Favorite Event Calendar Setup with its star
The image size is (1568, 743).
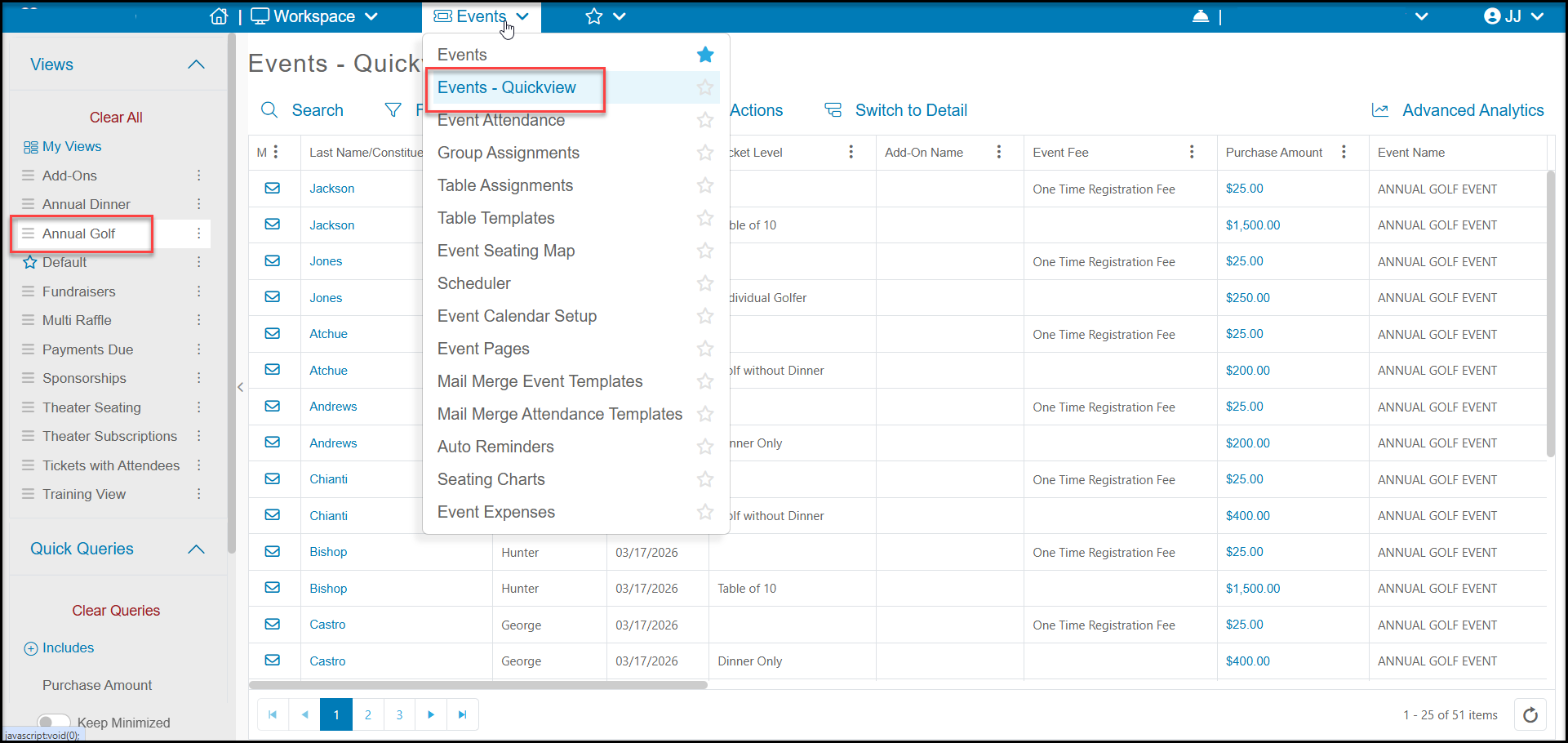pos(705,316)
